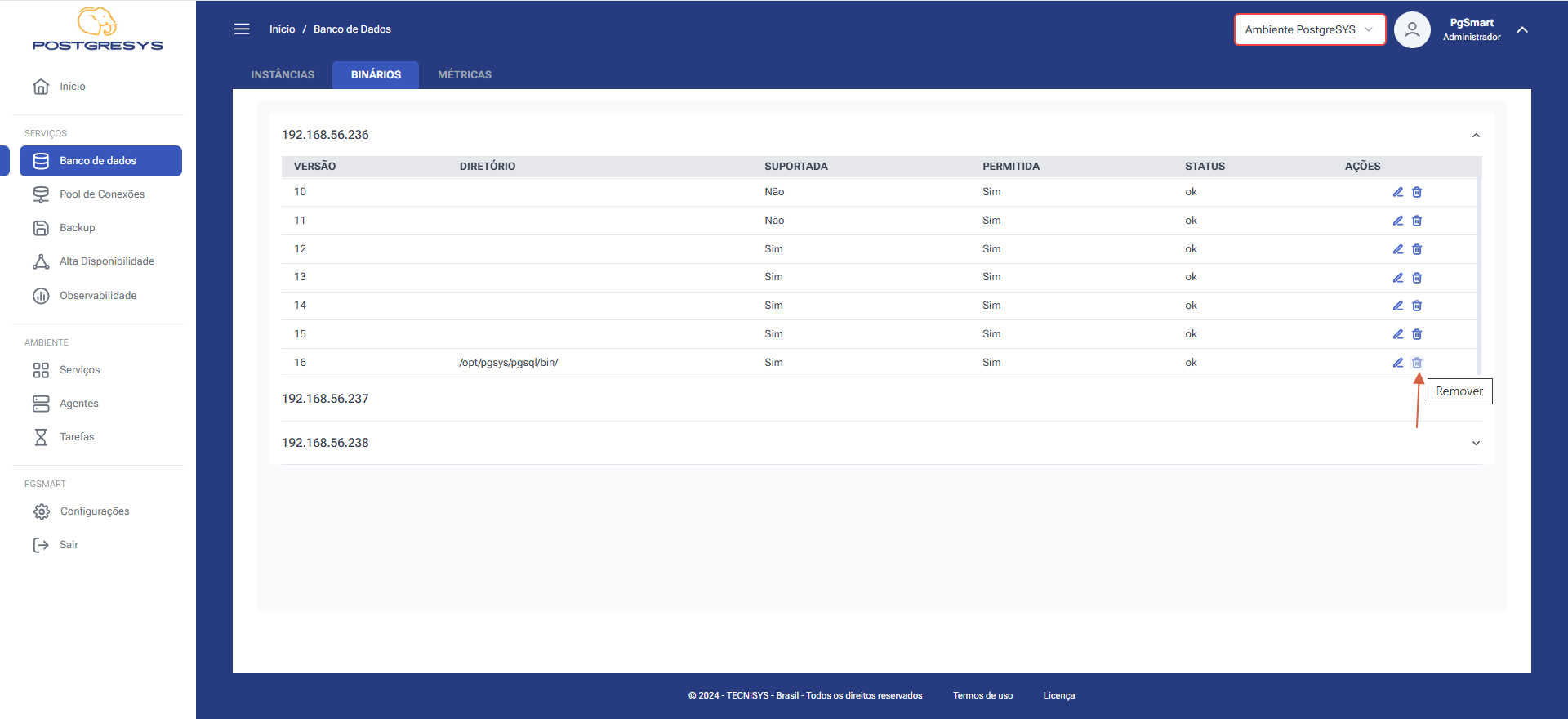The height and width of the screenshot is (719, 1568).
Task: Expand the 192.168.56.237 host row
Action: (881, 399)
